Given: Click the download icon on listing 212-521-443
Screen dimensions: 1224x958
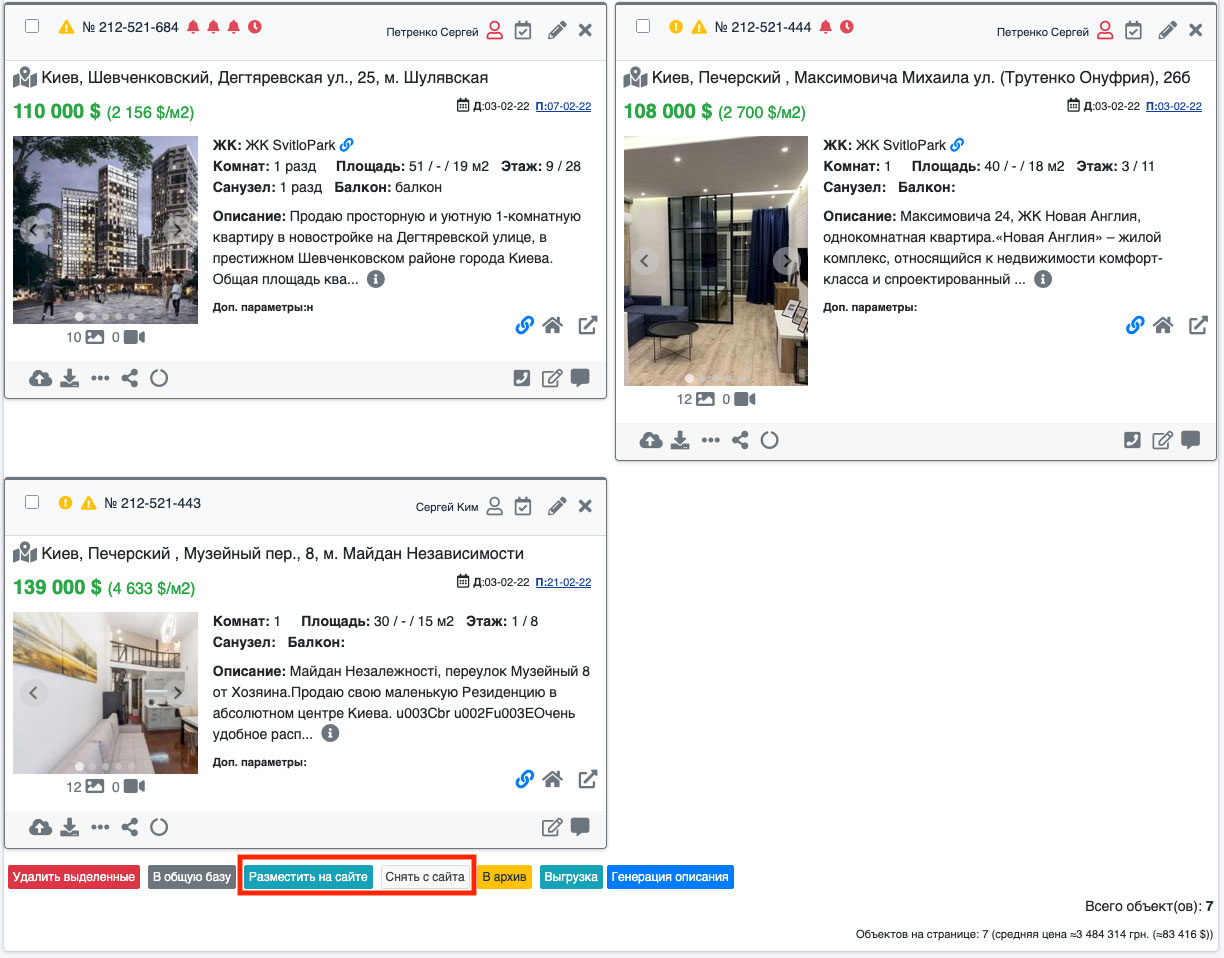Looking at the screenshot, I should [69, 827].
